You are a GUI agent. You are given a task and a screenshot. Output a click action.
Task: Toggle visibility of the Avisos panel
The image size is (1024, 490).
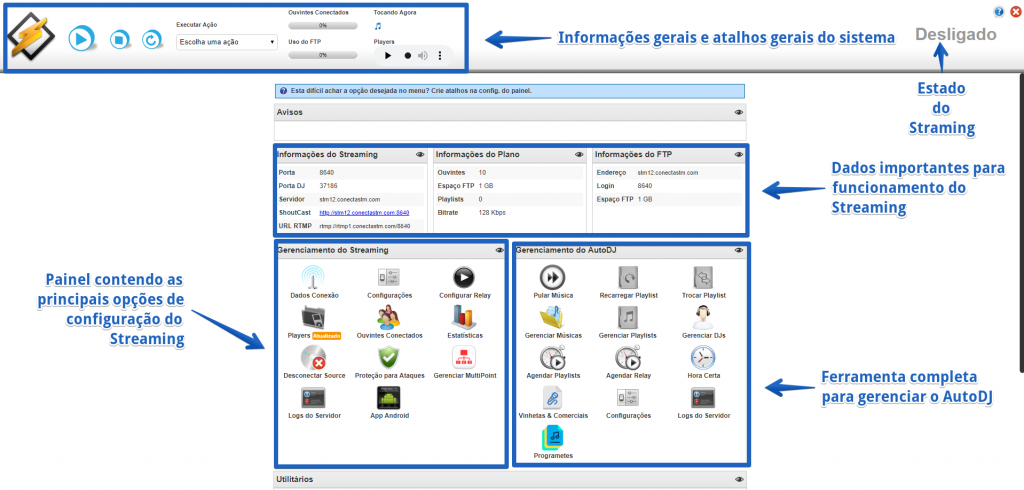(x=738, y=113)
